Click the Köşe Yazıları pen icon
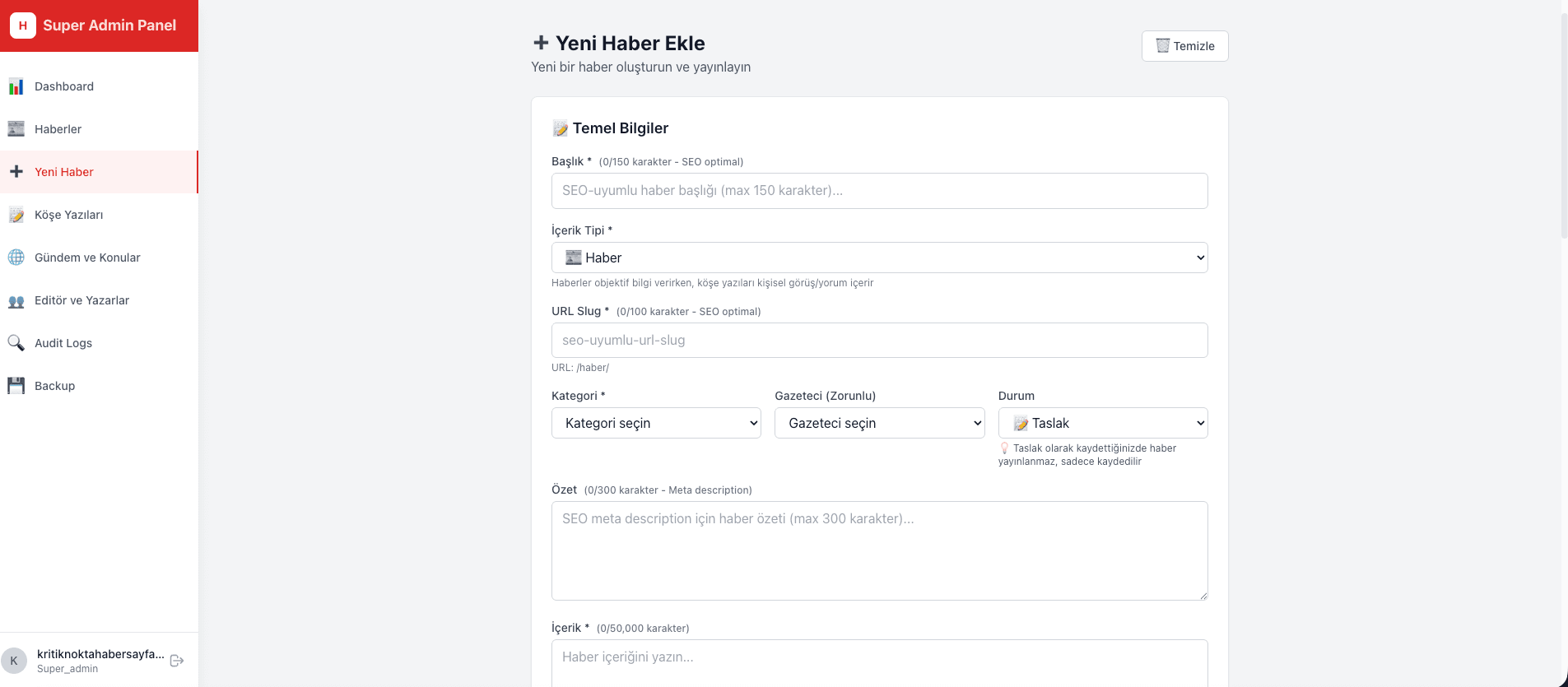Image resolution: width=1568 pixels, height=687 pixels. [x=16, y=215]
